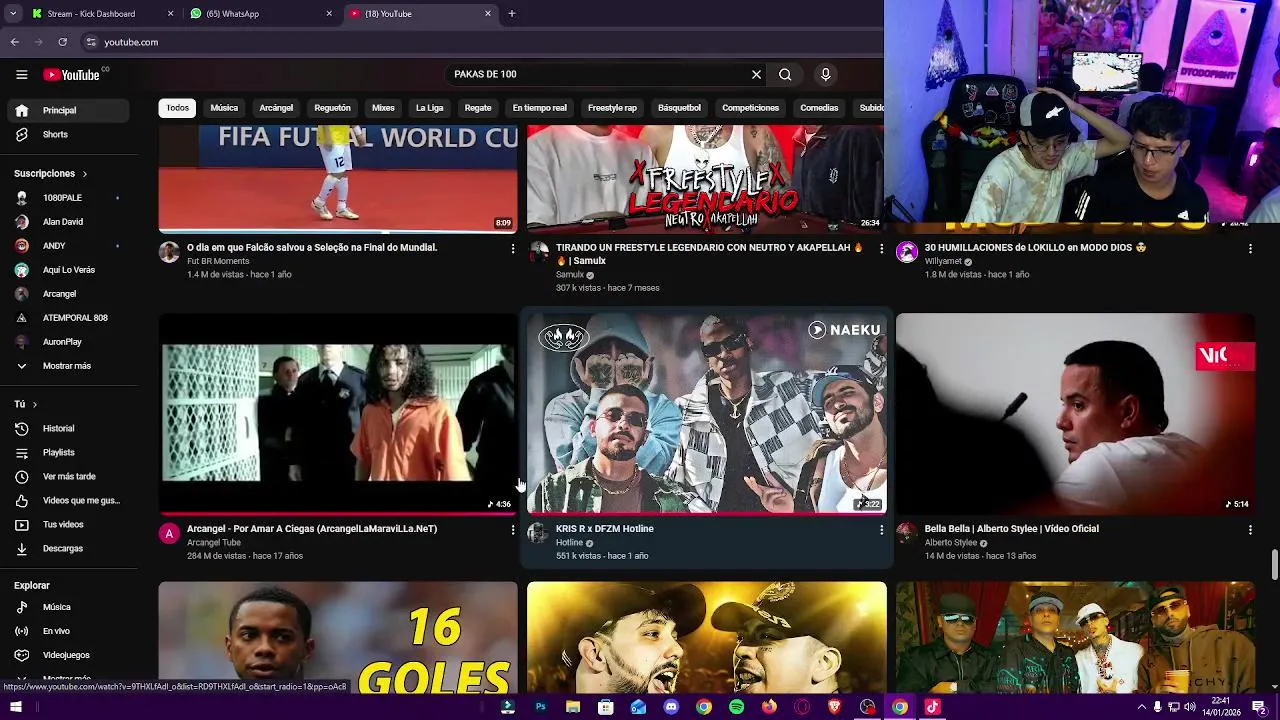This screenshot has height=720, width=1280.
Task: Select the Mixes filter chip
Action: pos(383,108)
